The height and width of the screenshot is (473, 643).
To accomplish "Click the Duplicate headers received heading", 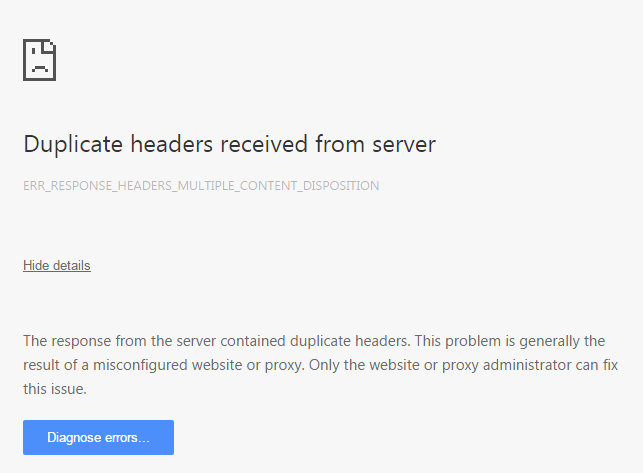I will click(x=229, y=144).
